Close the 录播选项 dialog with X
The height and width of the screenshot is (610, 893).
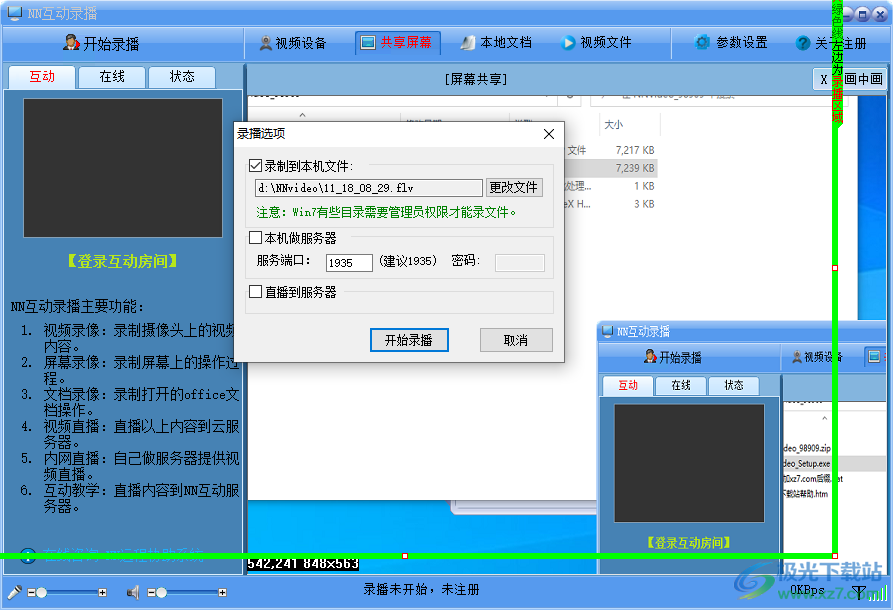[548, 134]
